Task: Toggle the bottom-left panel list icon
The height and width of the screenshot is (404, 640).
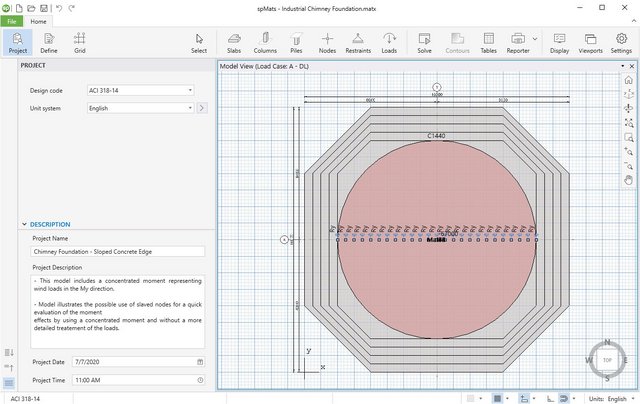Action: coord(9,383)
